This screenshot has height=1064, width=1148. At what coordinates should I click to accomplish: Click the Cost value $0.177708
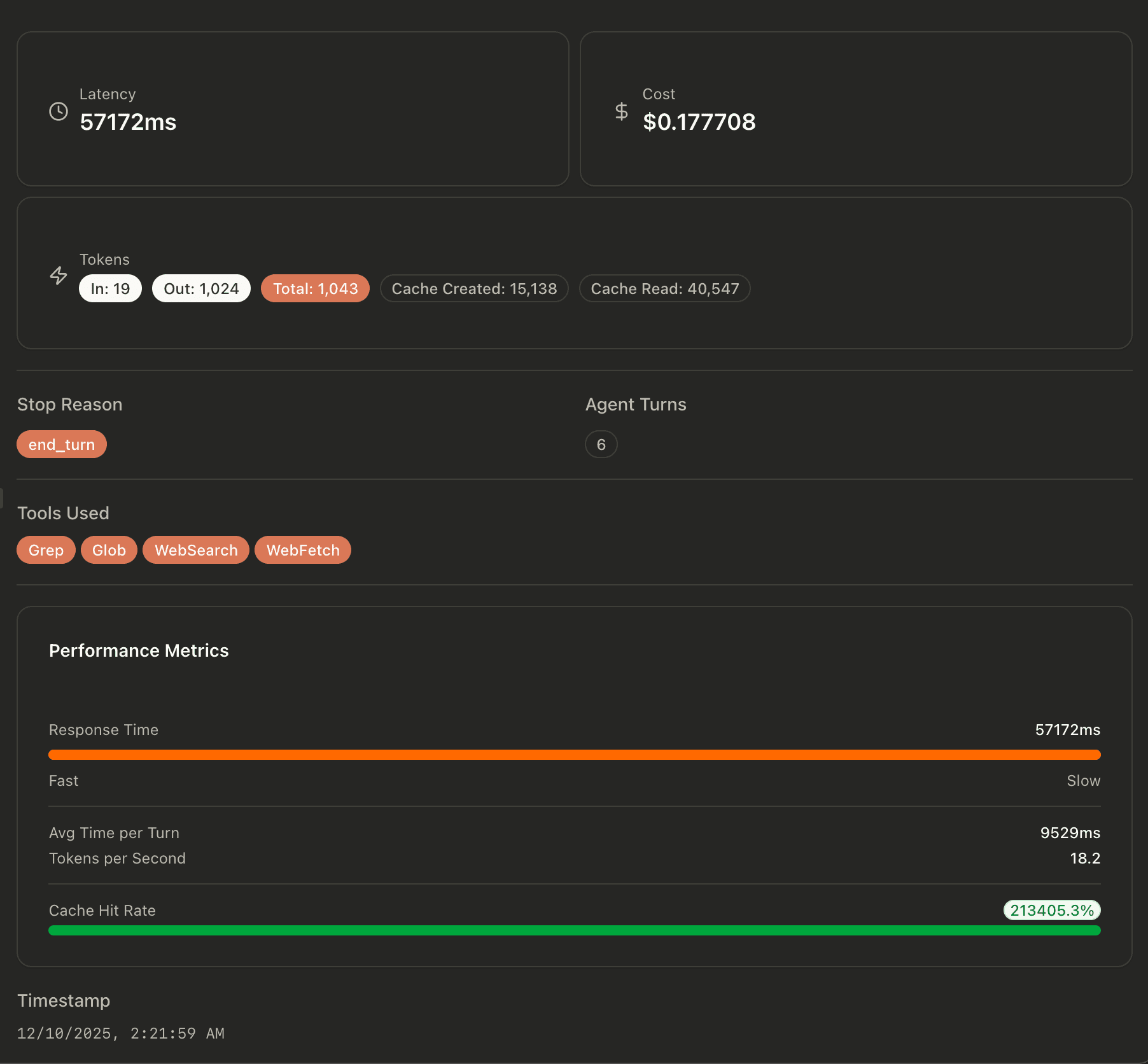click(x=699, y=122)
